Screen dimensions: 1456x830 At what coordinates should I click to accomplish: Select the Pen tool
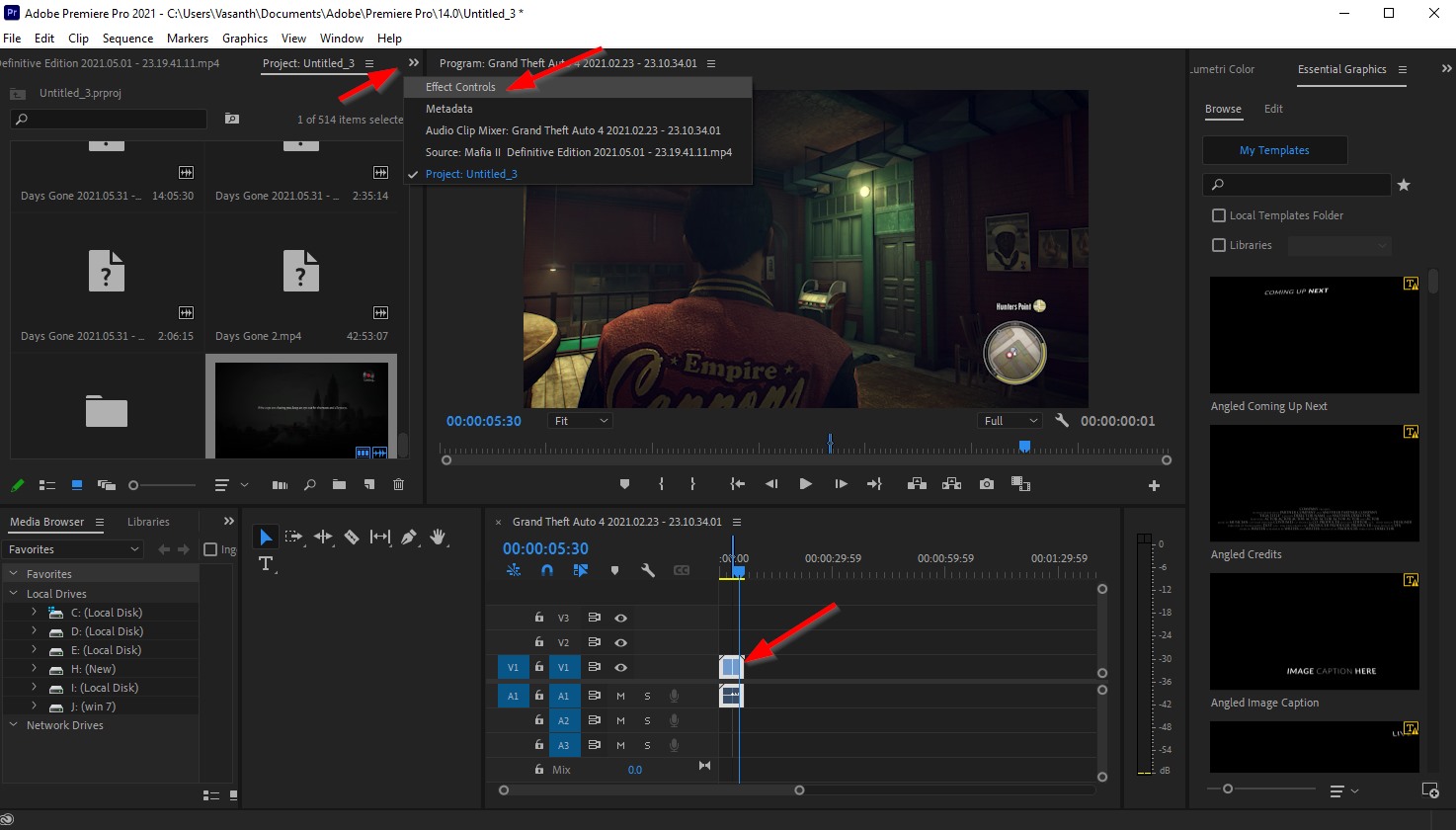click(409, 537)
